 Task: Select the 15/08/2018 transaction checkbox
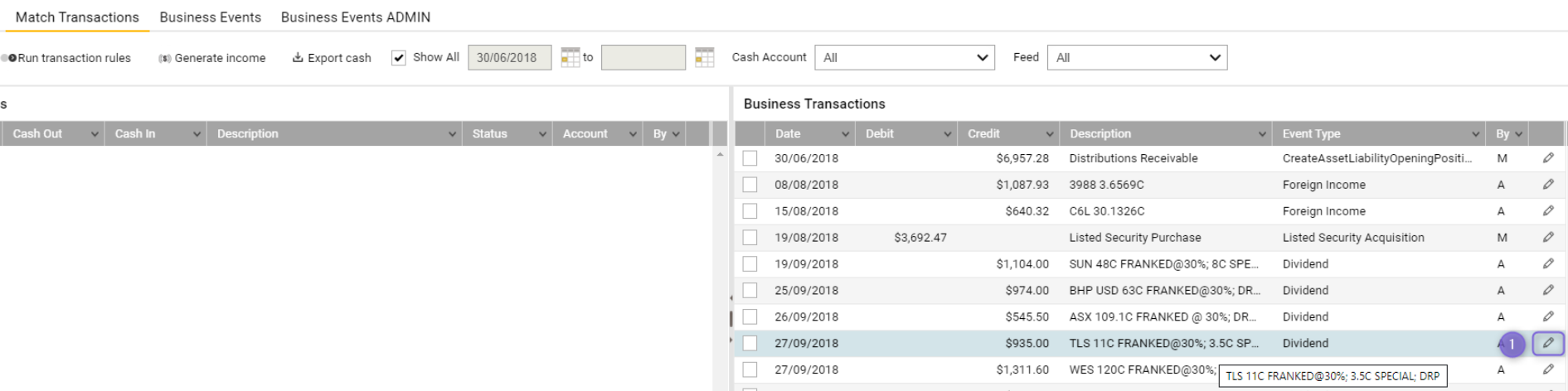[x=750, y=211]
